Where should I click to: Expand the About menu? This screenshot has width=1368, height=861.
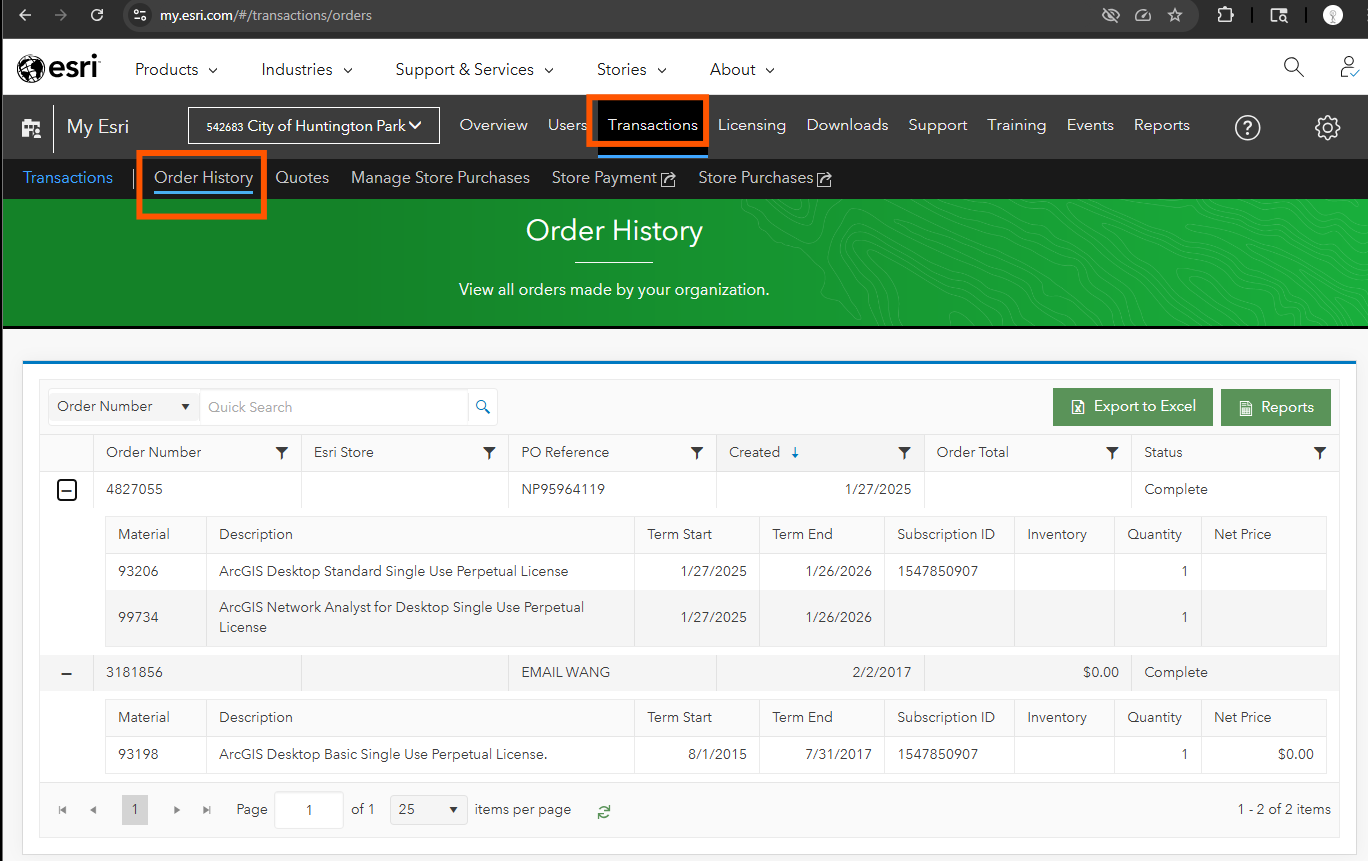742,69
